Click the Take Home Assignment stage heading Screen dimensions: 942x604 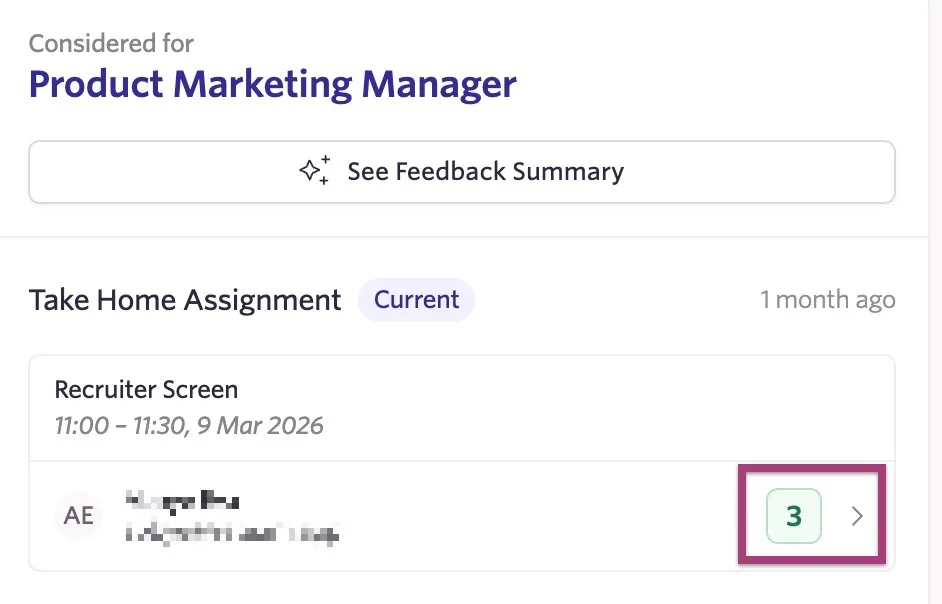coord(185,300)
